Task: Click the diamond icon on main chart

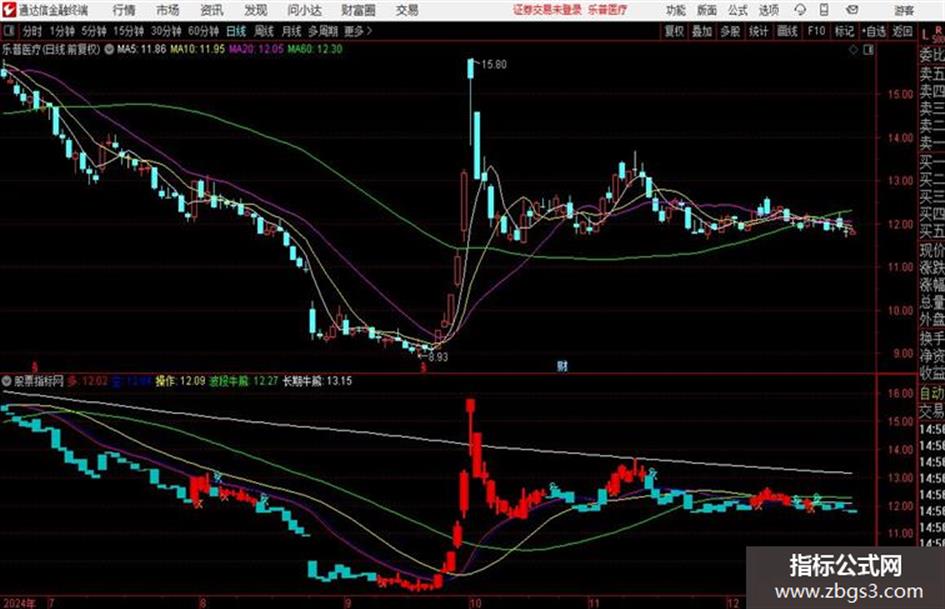Action: click(853, 50)
